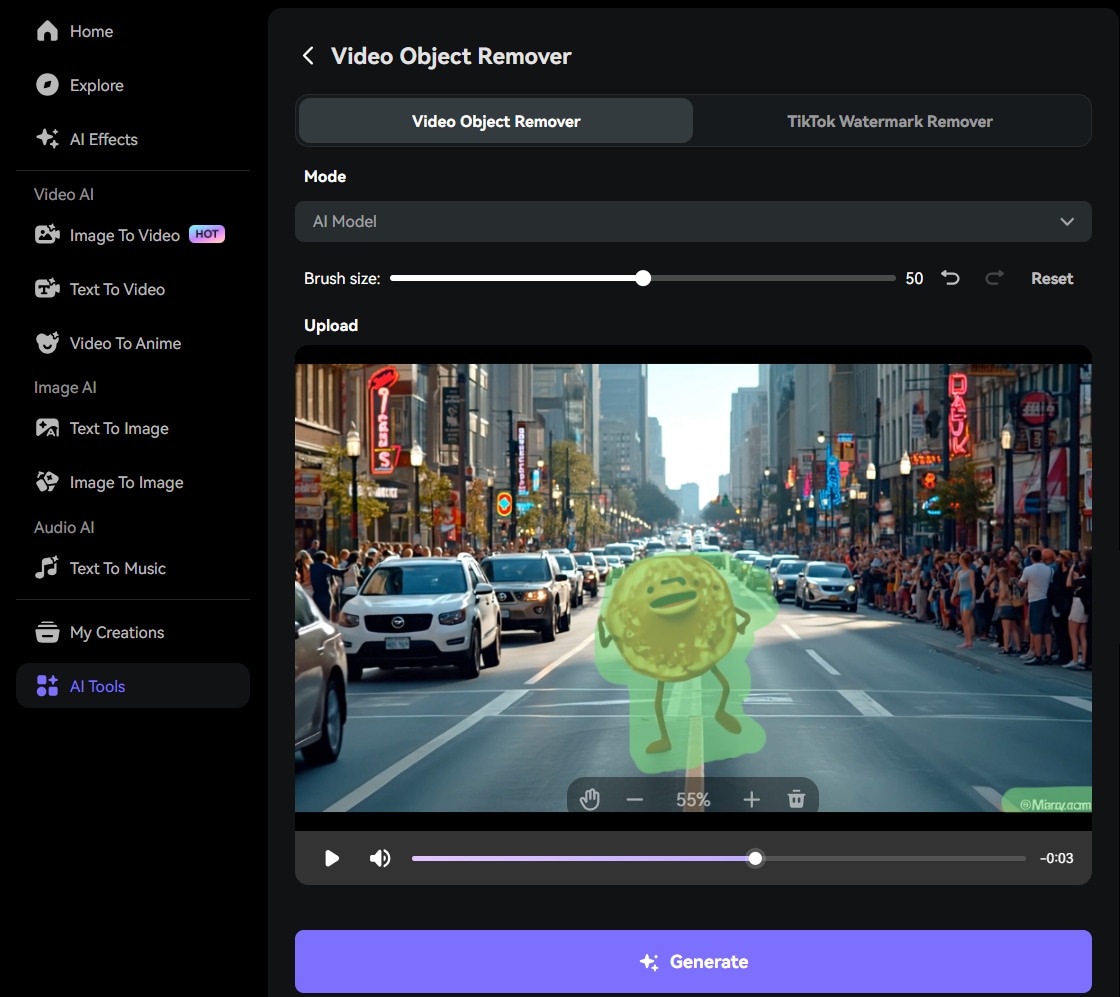
Task: Open the AI Model mode dropdown
Action: 692,221
